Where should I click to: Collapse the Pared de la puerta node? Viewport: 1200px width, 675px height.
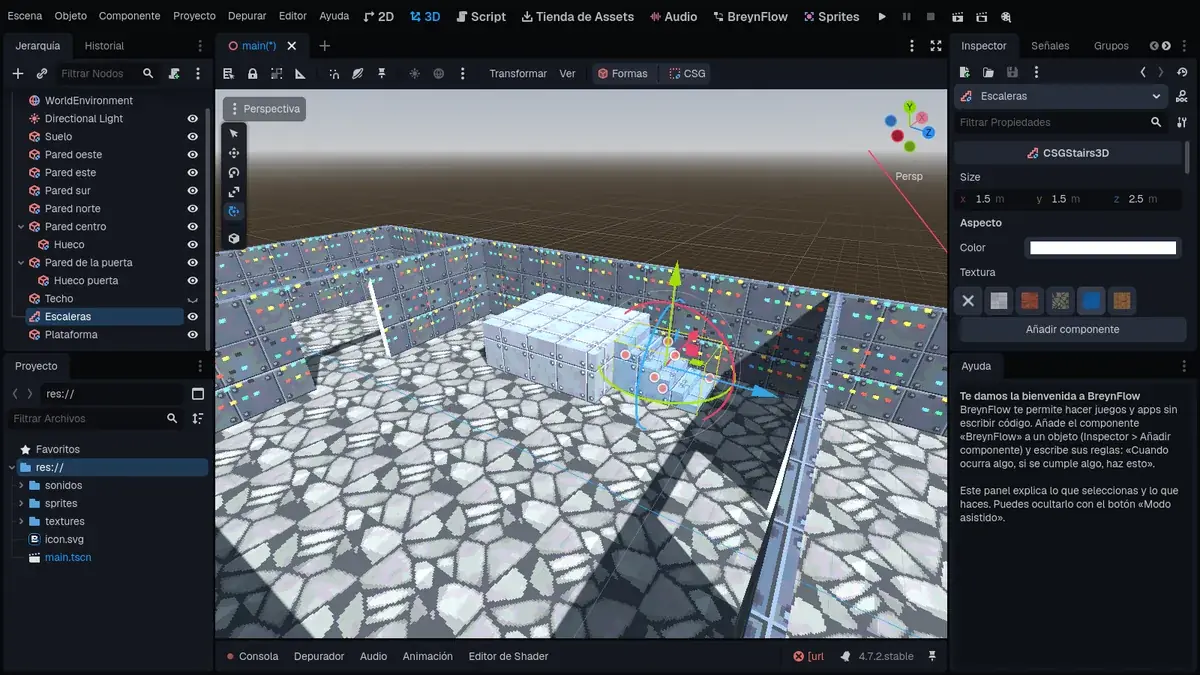21,263
